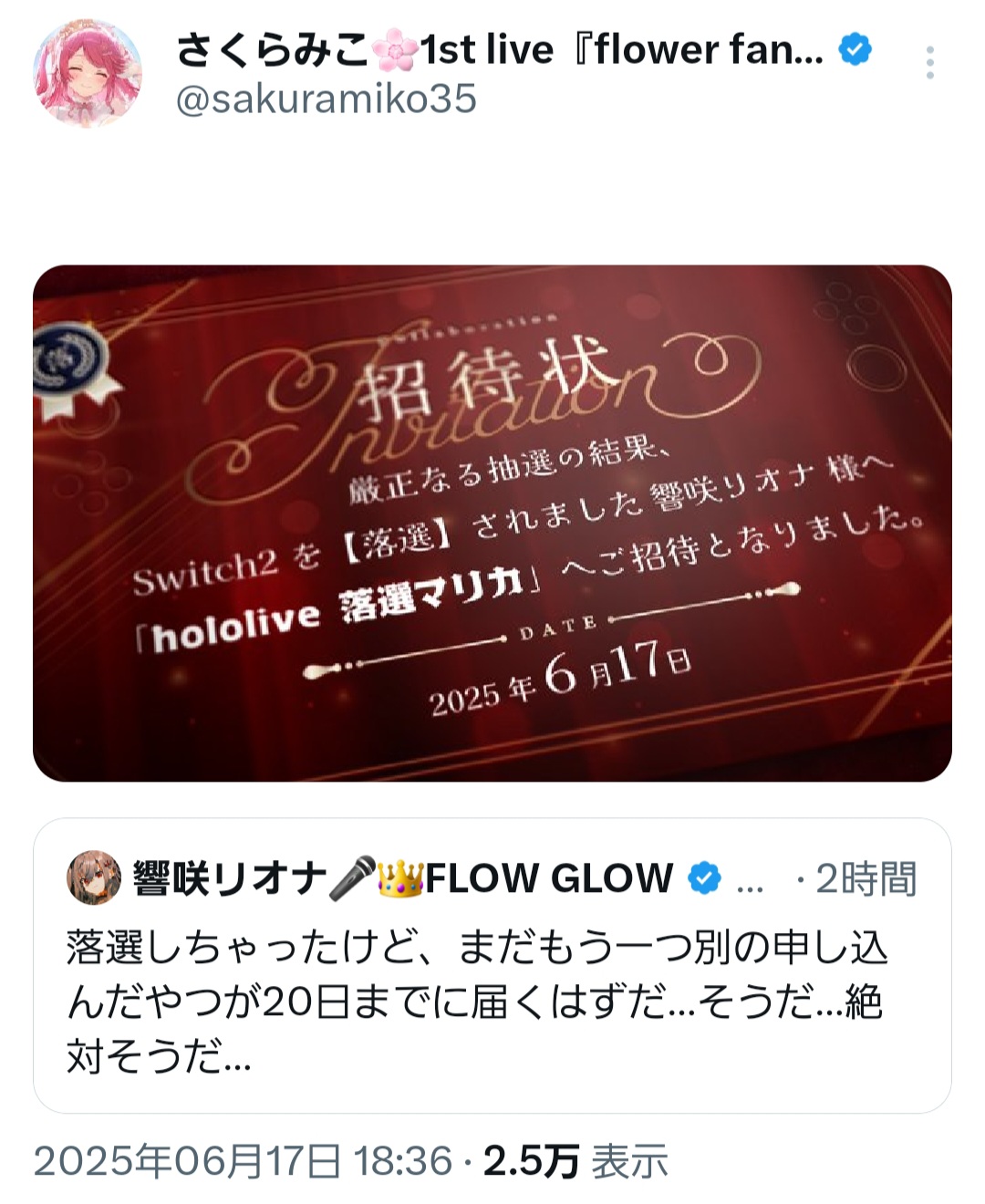Click the microphone emoji in the quoted name

click(x=351, y=878)
